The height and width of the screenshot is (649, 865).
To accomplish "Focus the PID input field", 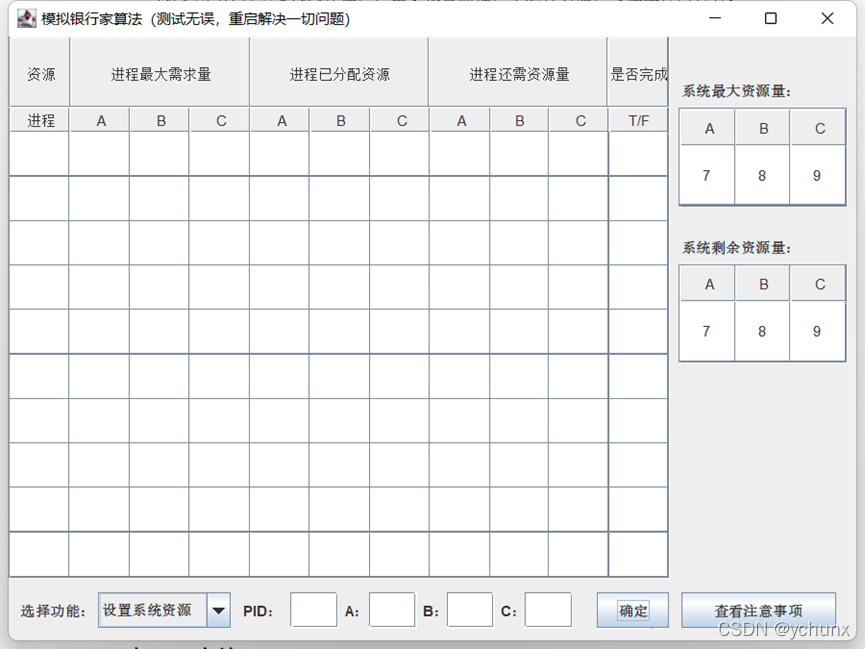I will (313, 610).
